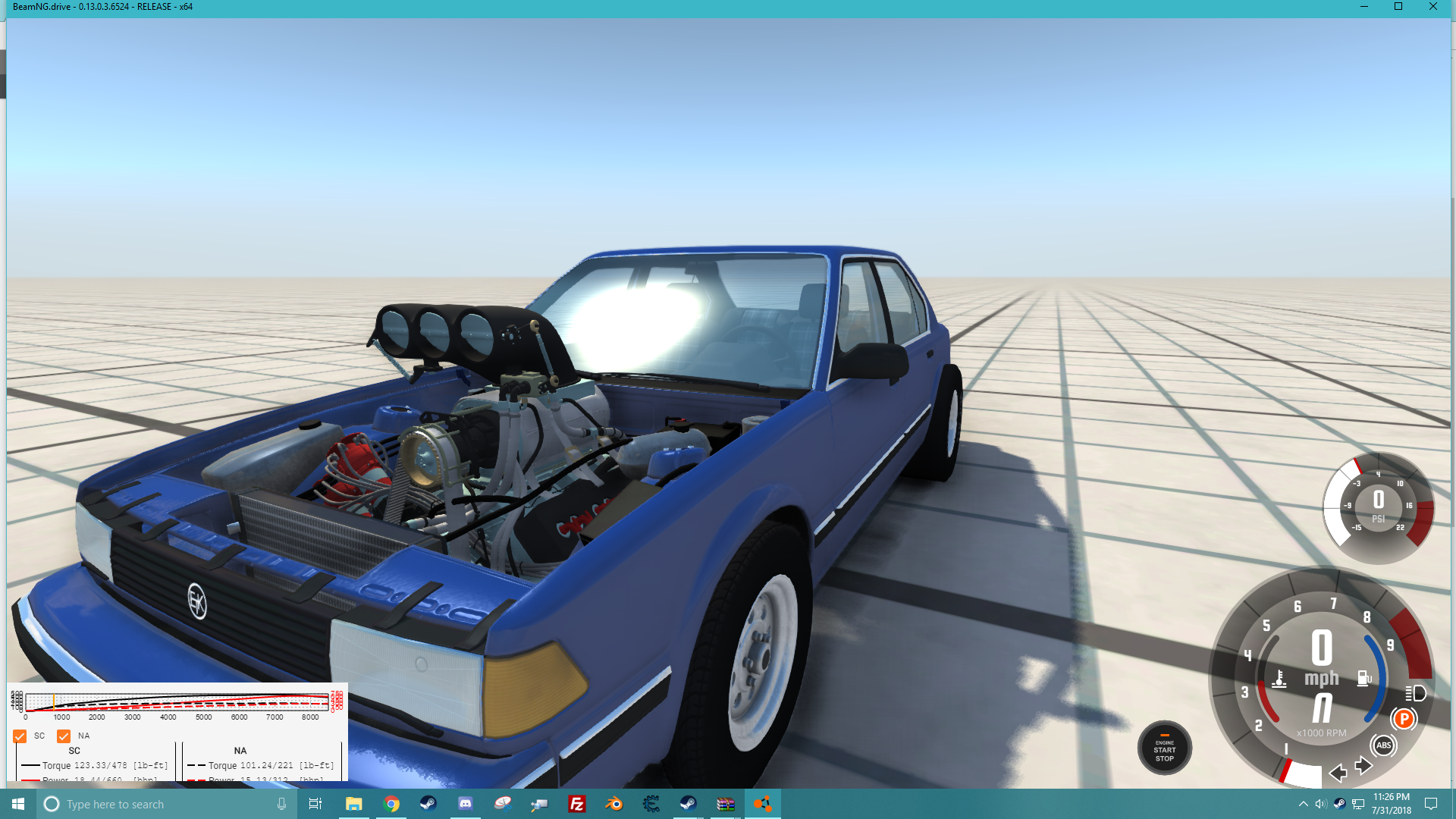Click the Steam system tray icon

point(1339,804)
